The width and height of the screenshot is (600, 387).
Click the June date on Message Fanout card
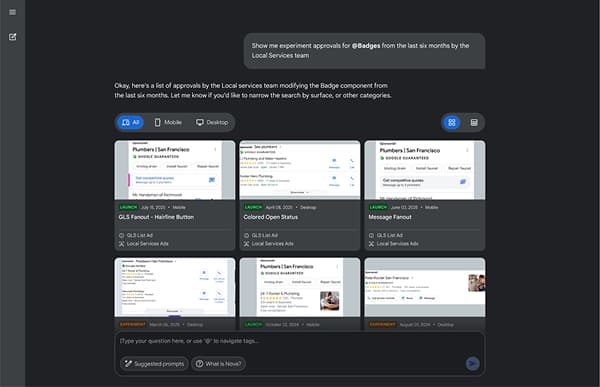tap(404, 207)
